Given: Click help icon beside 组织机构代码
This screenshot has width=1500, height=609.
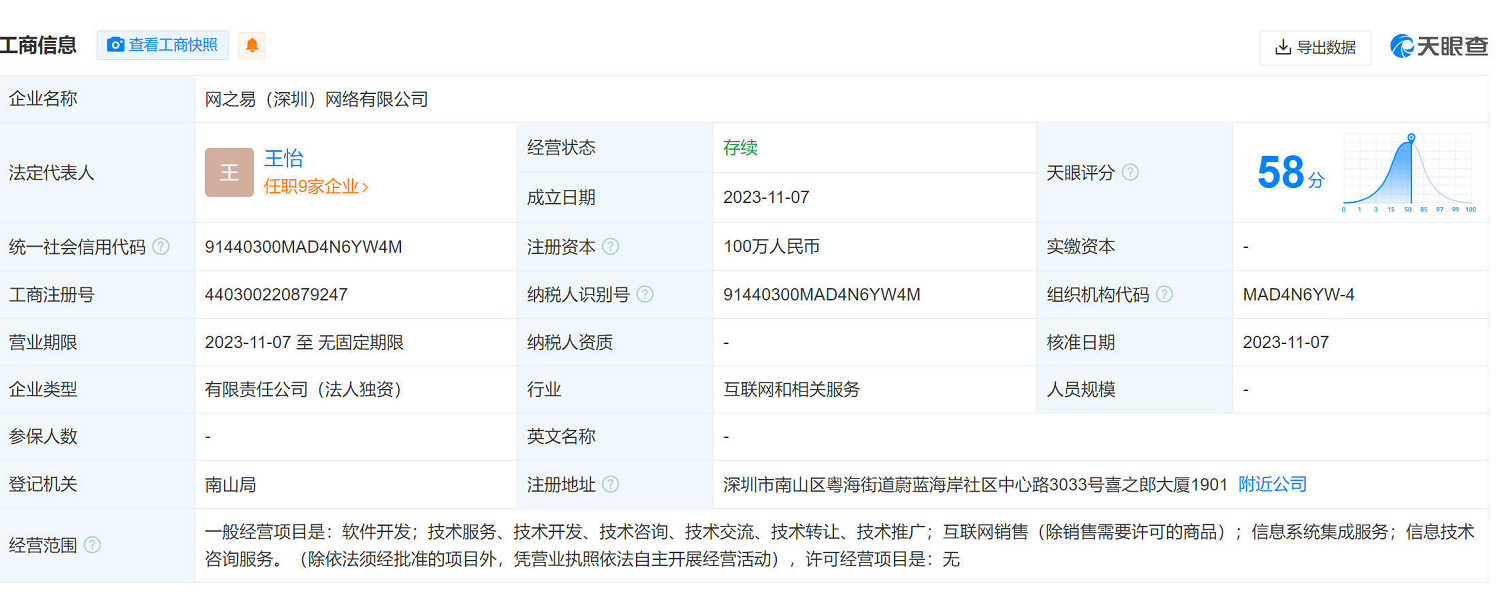Looking at the screenshot, I should tap(1164, 294).
